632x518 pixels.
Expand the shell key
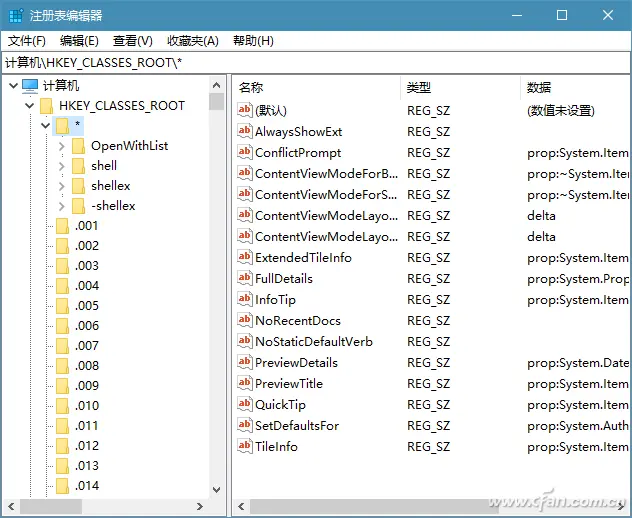[x=62, y=166]
